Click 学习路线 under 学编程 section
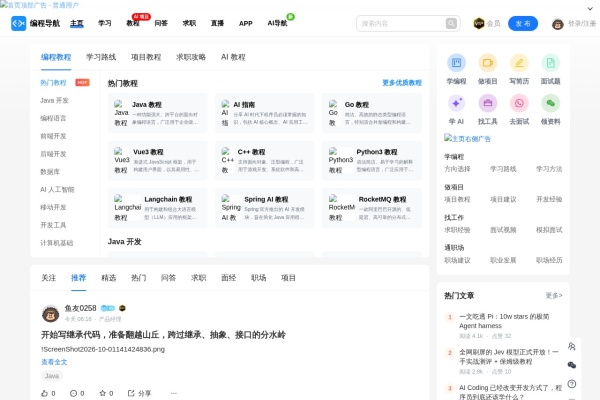 coord(503,169)
